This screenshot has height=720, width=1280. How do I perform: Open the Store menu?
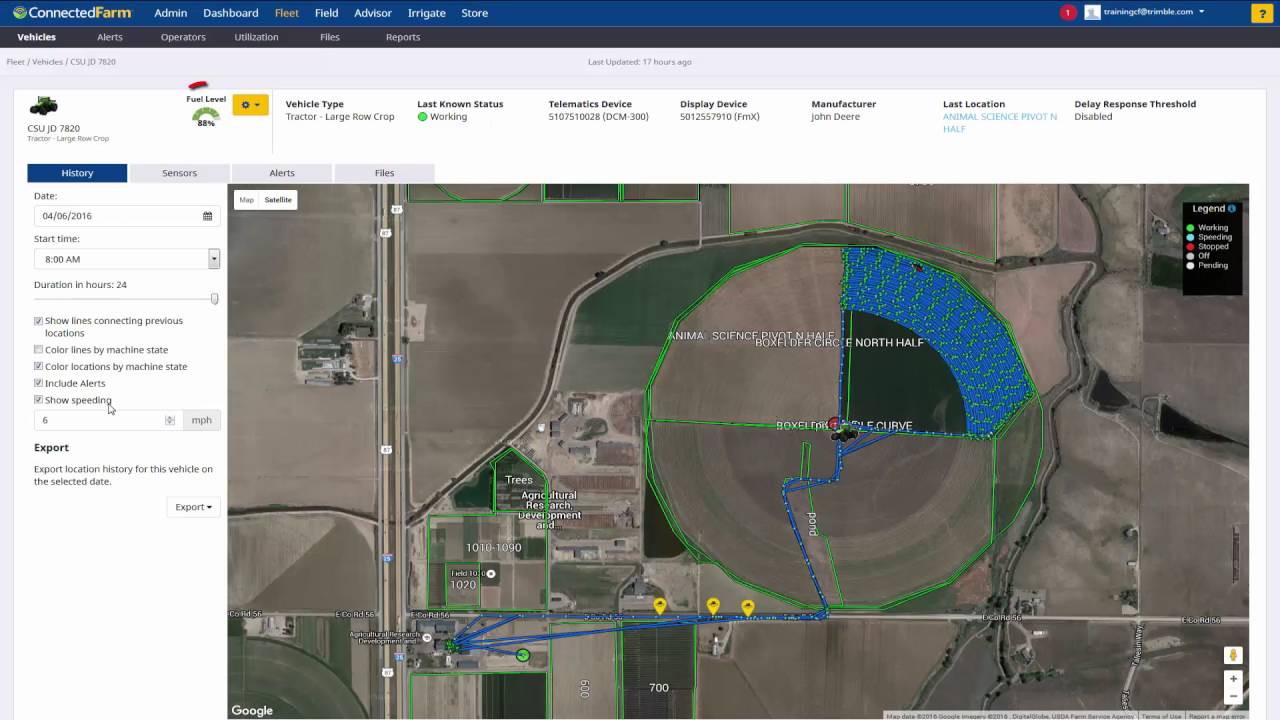click(x=475, y=13)
